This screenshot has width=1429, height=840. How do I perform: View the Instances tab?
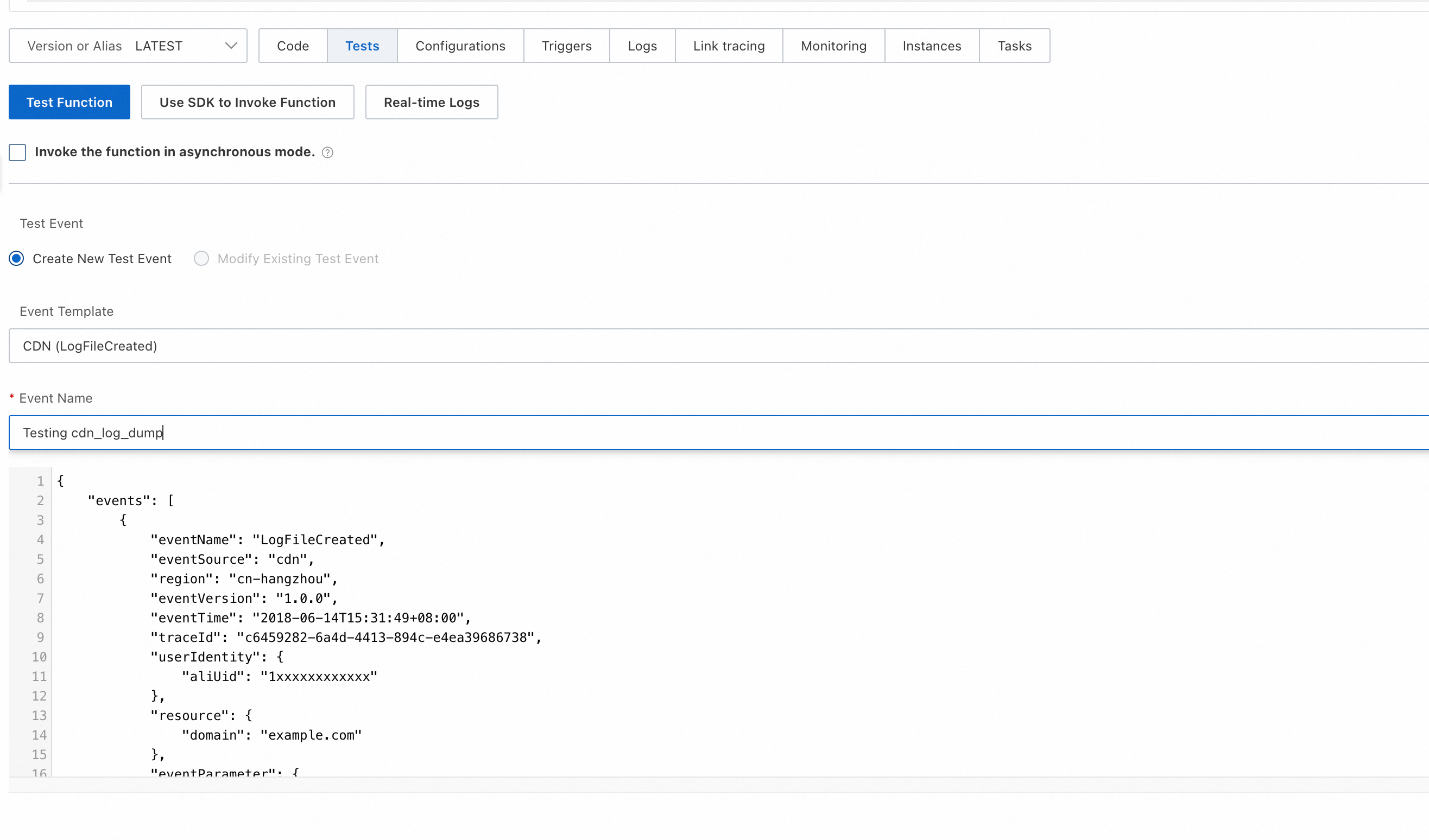pos(932,46)
